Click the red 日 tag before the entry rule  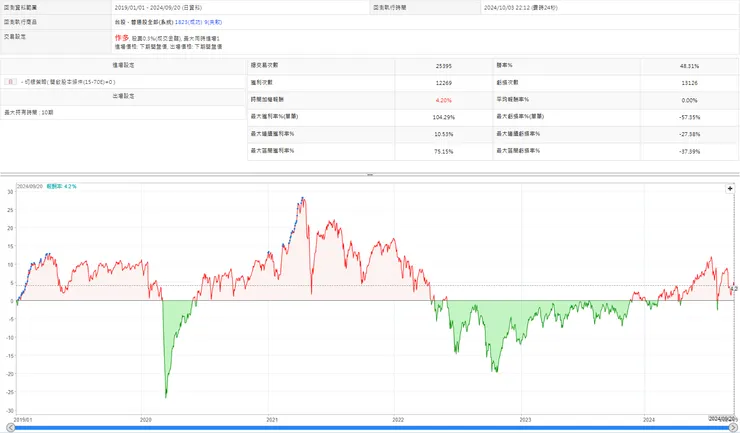tap(10, 82)
